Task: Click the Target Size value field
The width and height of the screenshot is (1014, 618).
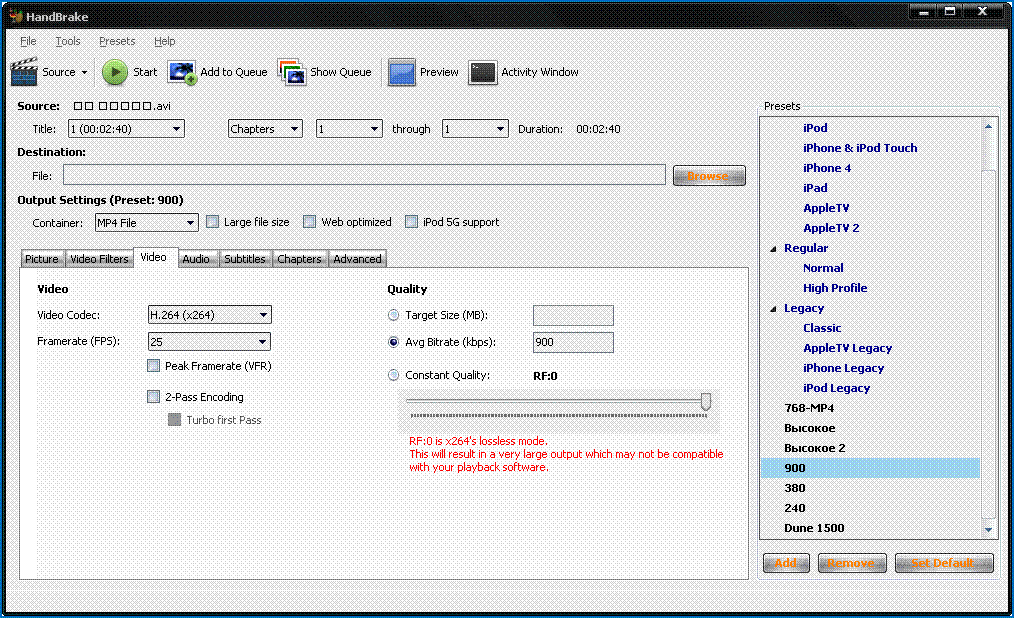Action: 573,315
